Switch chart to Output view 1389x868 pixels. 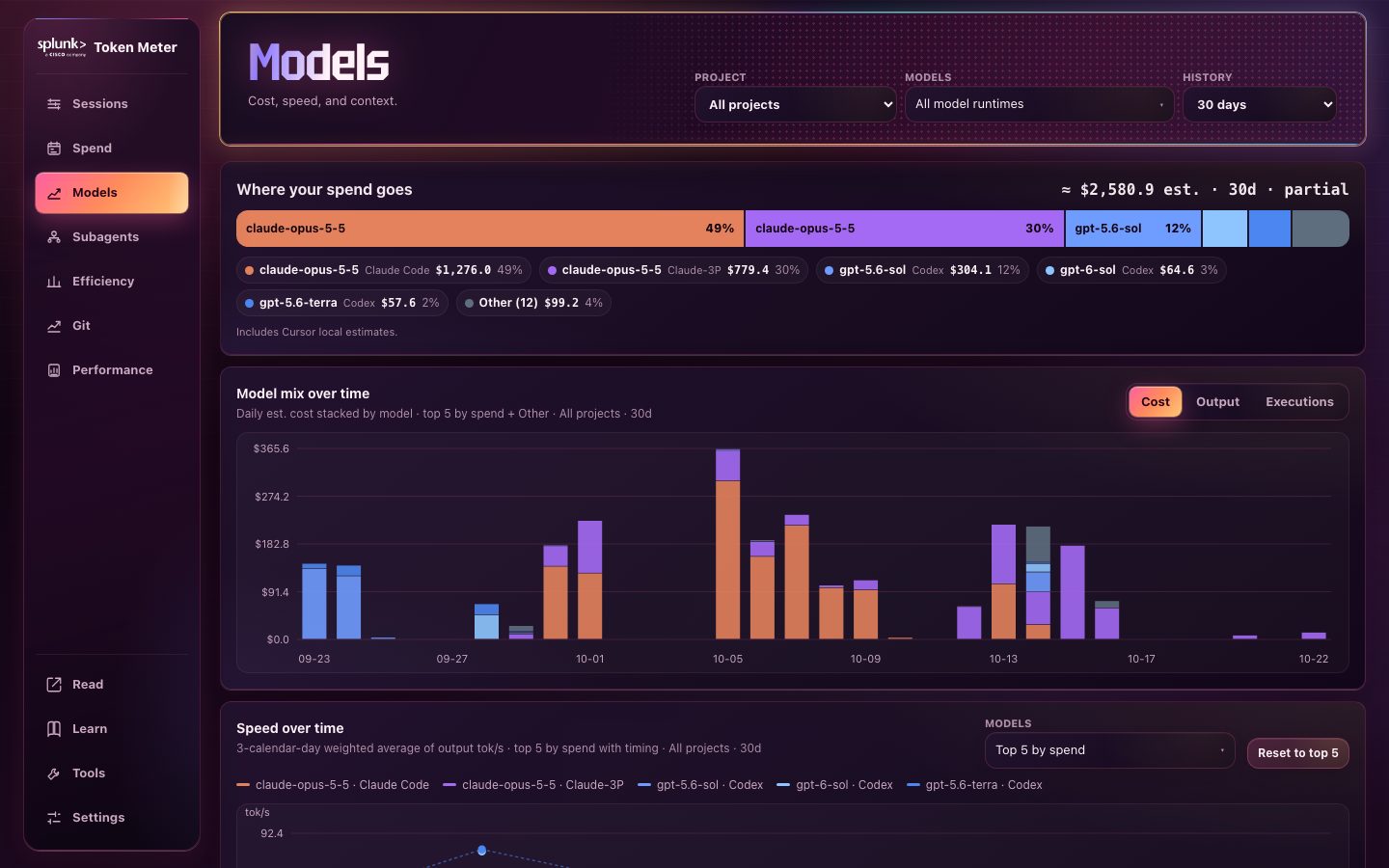(1217, 402)
